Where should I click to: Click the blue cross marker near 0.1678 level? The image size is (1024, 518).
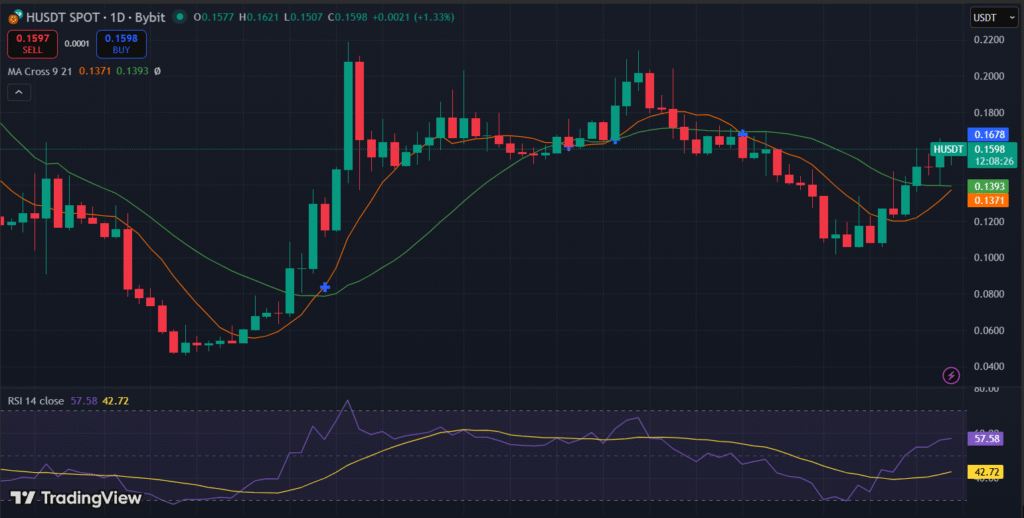743,133
